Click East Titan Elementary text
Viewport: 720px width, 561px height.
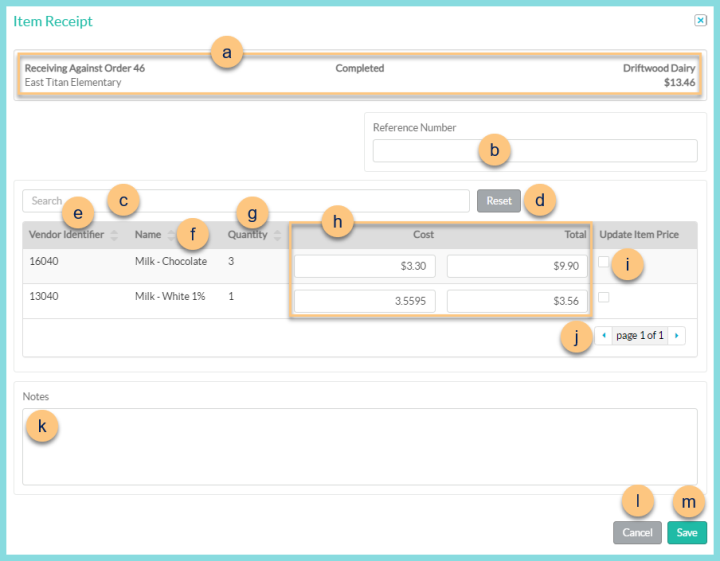coord(73,82)
